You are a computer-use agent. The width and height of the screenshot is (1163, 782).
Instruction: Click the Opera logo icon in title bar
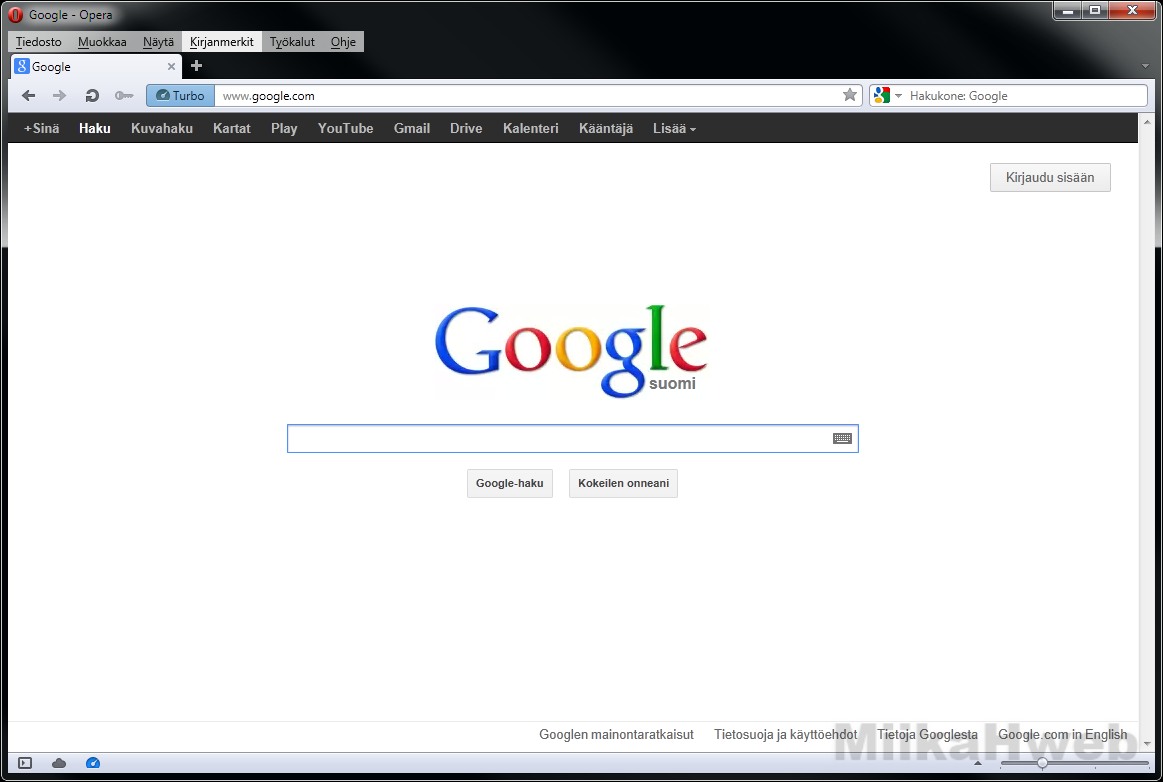(x=16, y=14)
